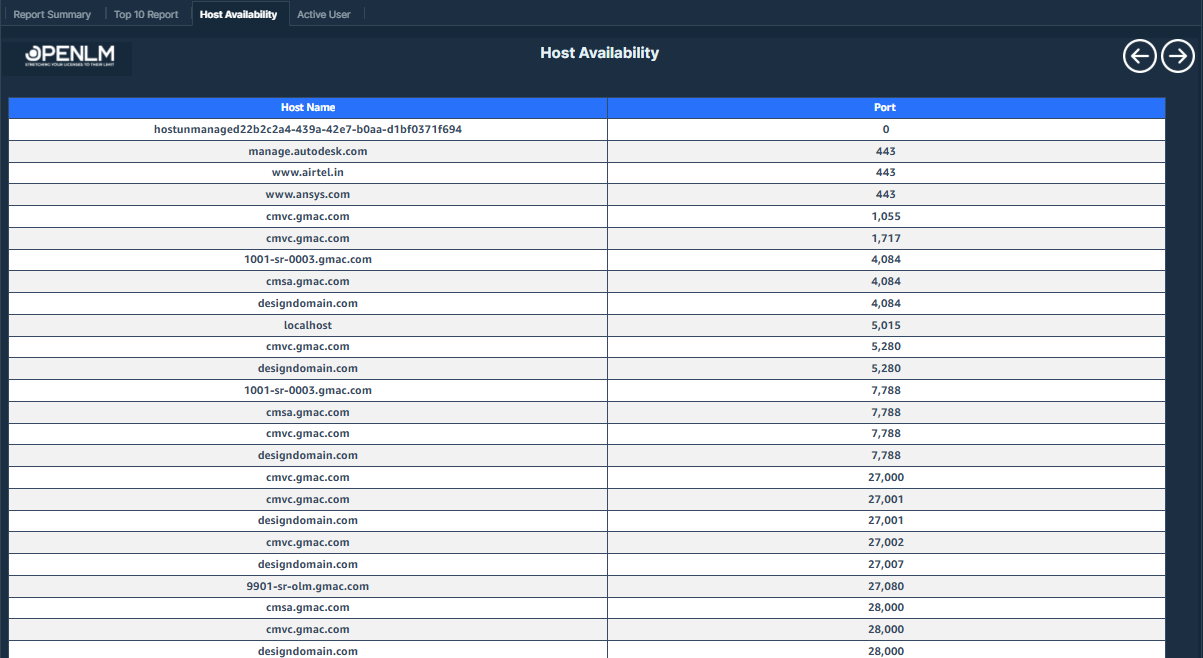Open the Active User tab

(326, 14)
